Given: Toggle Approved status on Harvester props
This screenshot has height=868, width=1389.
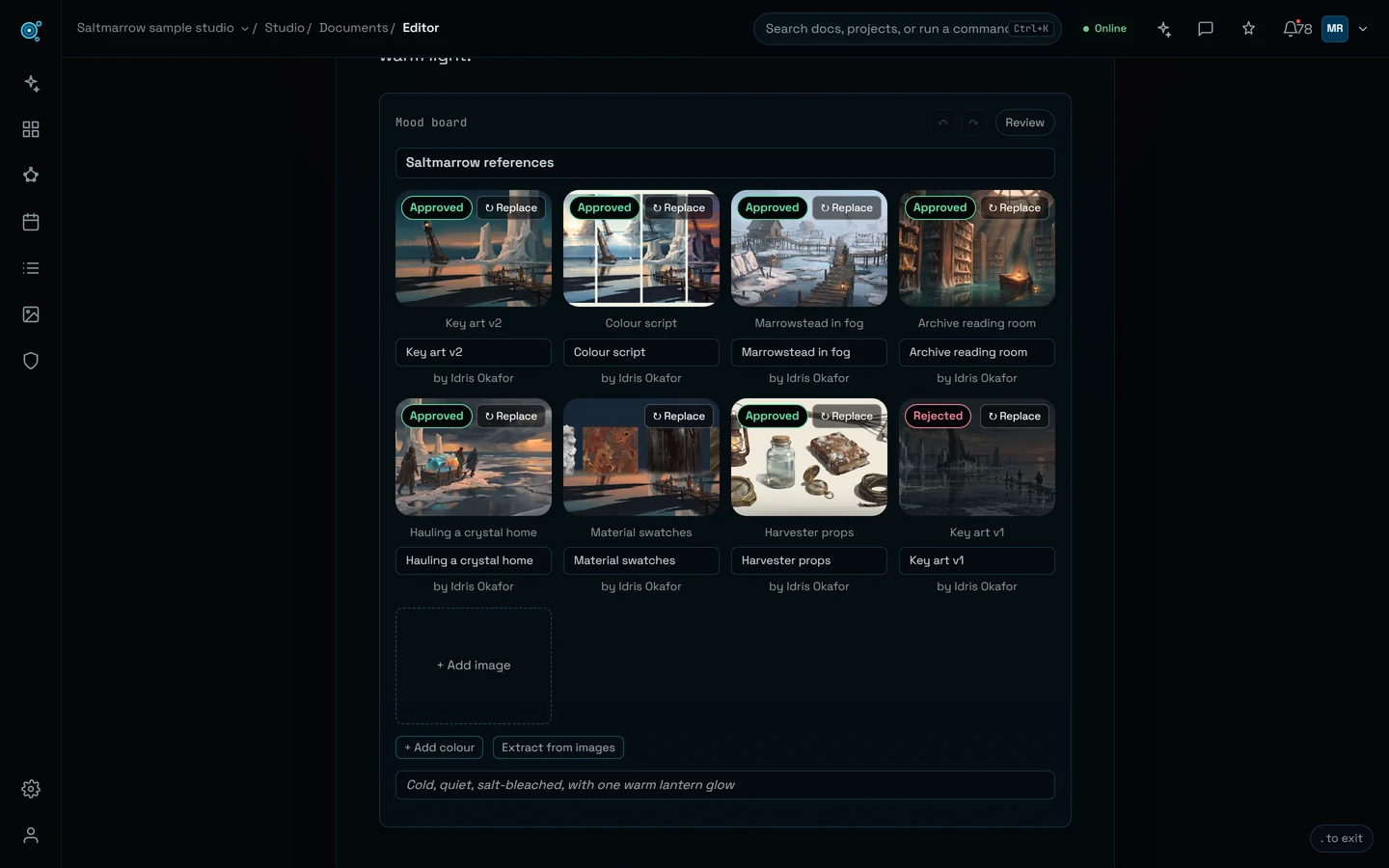Looking at the screenshot, I should pyautogui.click(x=772, y=416).
